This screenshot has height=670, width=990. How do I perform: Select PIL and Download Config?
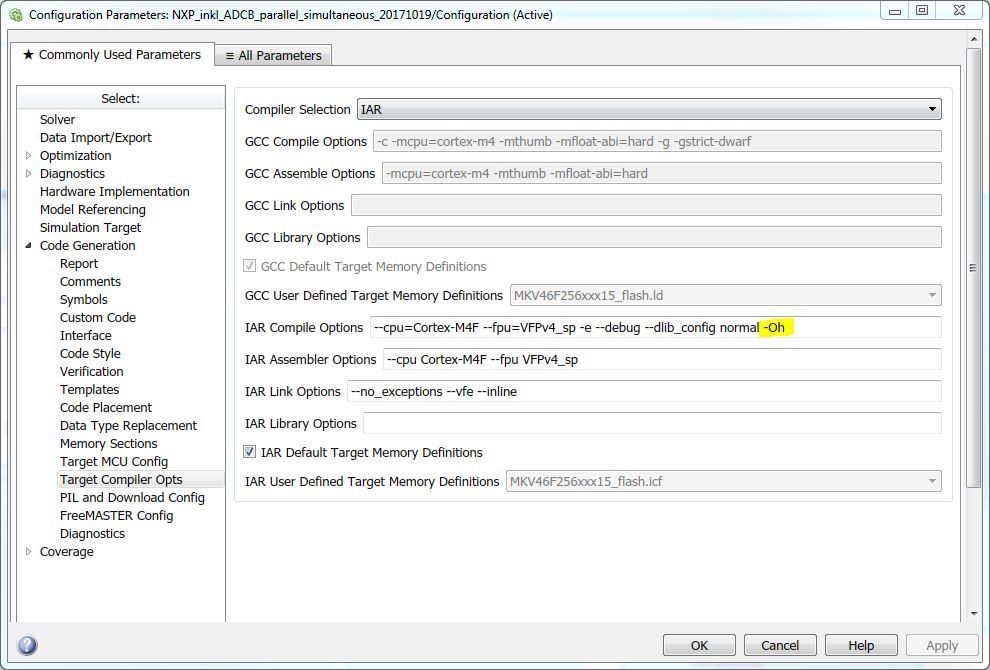click(132, 497)
